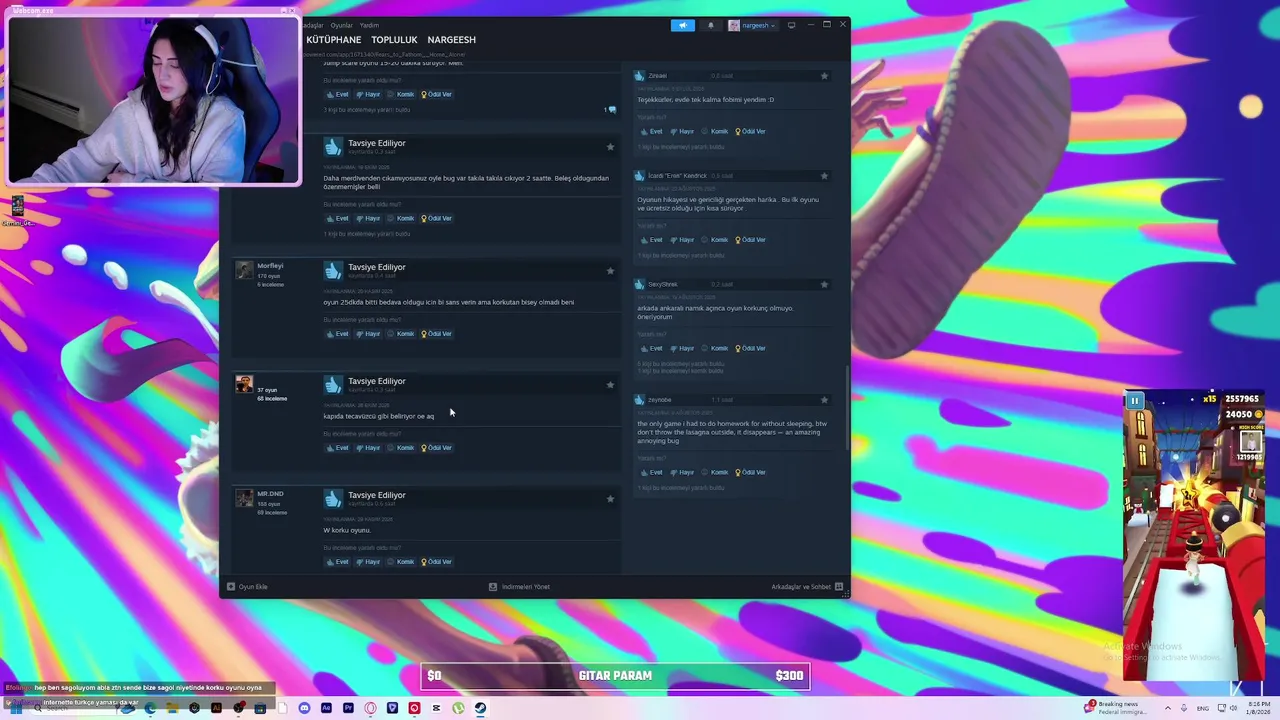Vote Hayır on 'Daha merdivenden' review
Viewport: 1280px width, 720px height.
pos(368,218)
